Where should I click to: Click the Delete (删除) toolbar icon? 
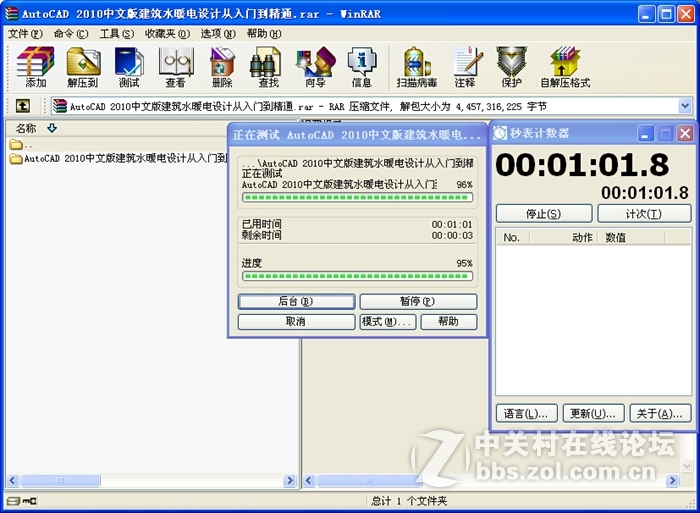222,67
